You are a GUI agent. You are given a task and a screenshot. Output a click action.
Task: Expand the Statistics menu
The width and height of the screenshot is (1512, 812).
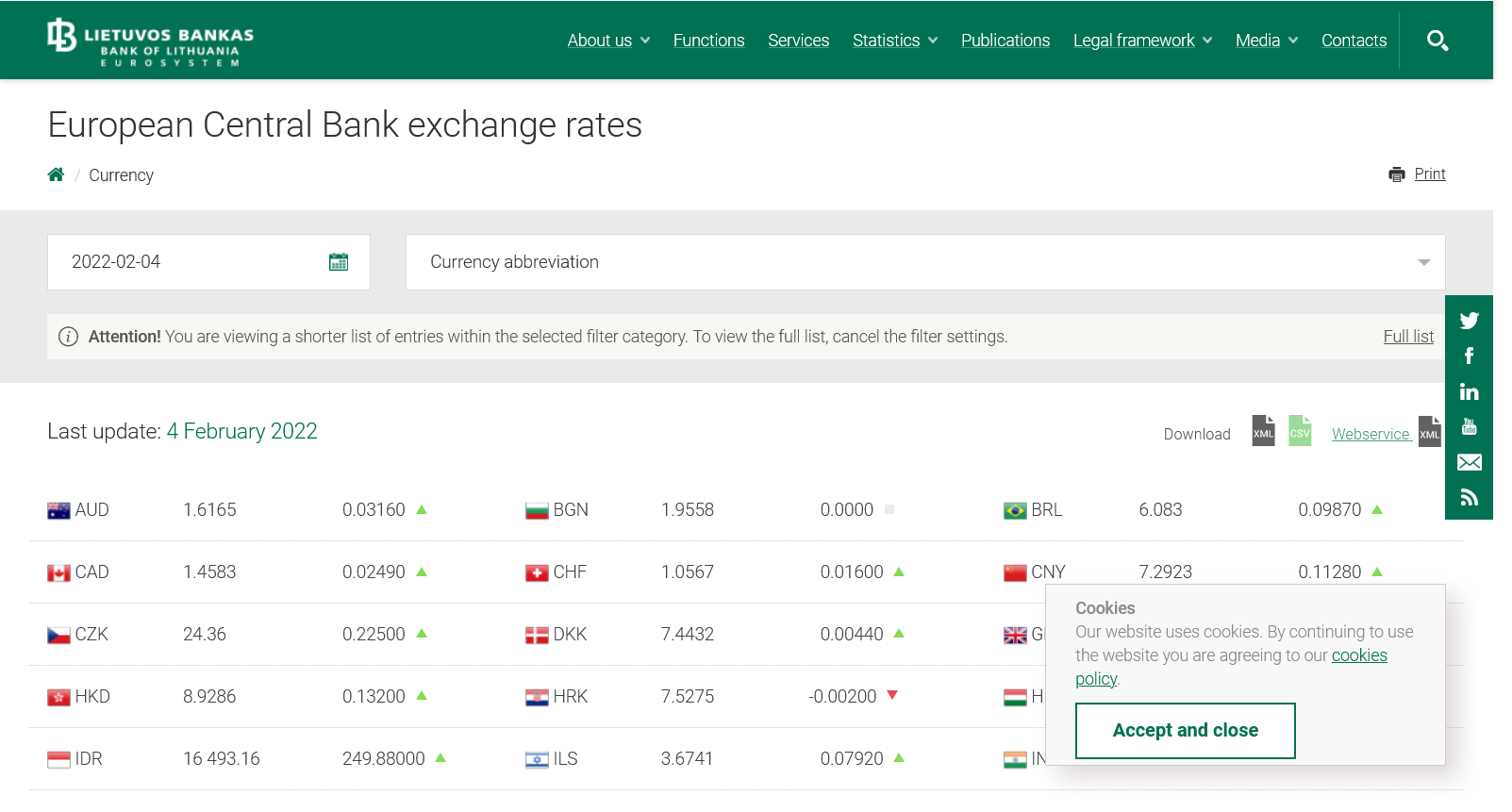click(894, 41)
